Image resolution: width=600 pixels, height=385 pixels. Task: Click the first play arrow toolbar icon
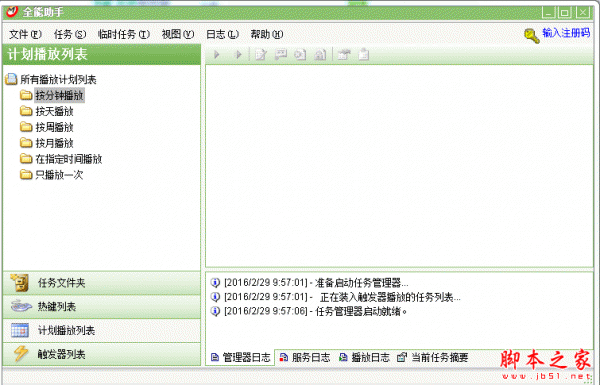pos(217,55)
